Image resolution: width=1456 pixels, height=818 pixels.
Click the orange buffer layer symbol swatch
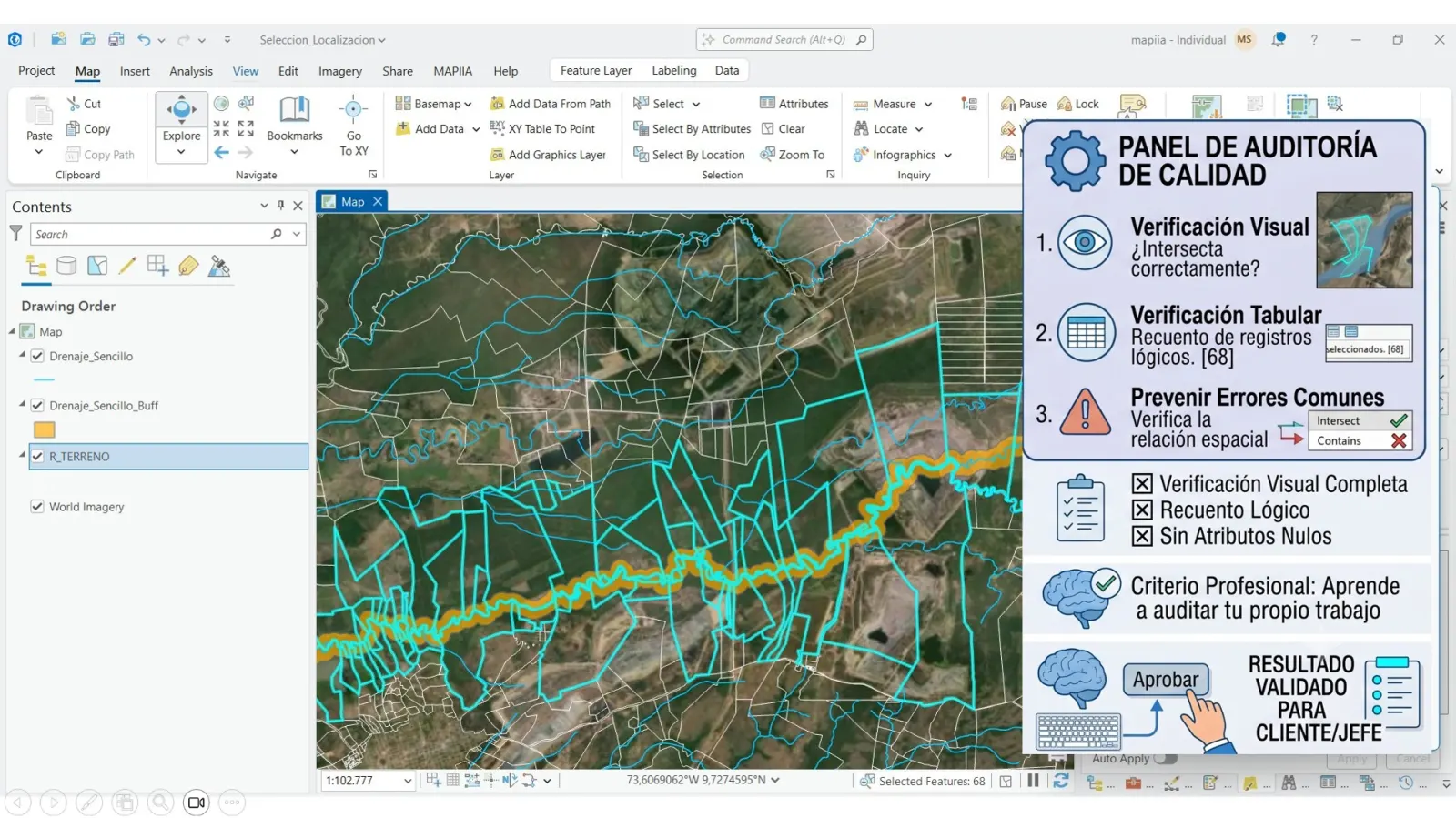[45, 429]
